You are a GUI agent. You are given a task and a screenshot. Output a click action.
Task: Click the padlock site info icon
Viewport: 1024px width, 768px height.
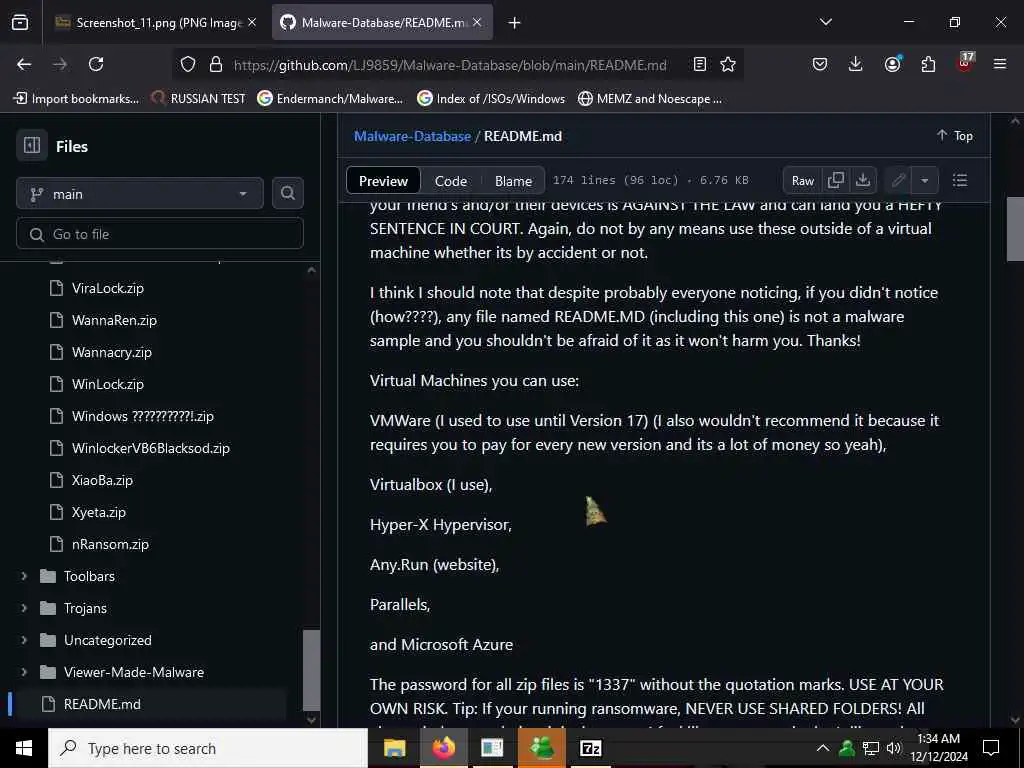216,64
